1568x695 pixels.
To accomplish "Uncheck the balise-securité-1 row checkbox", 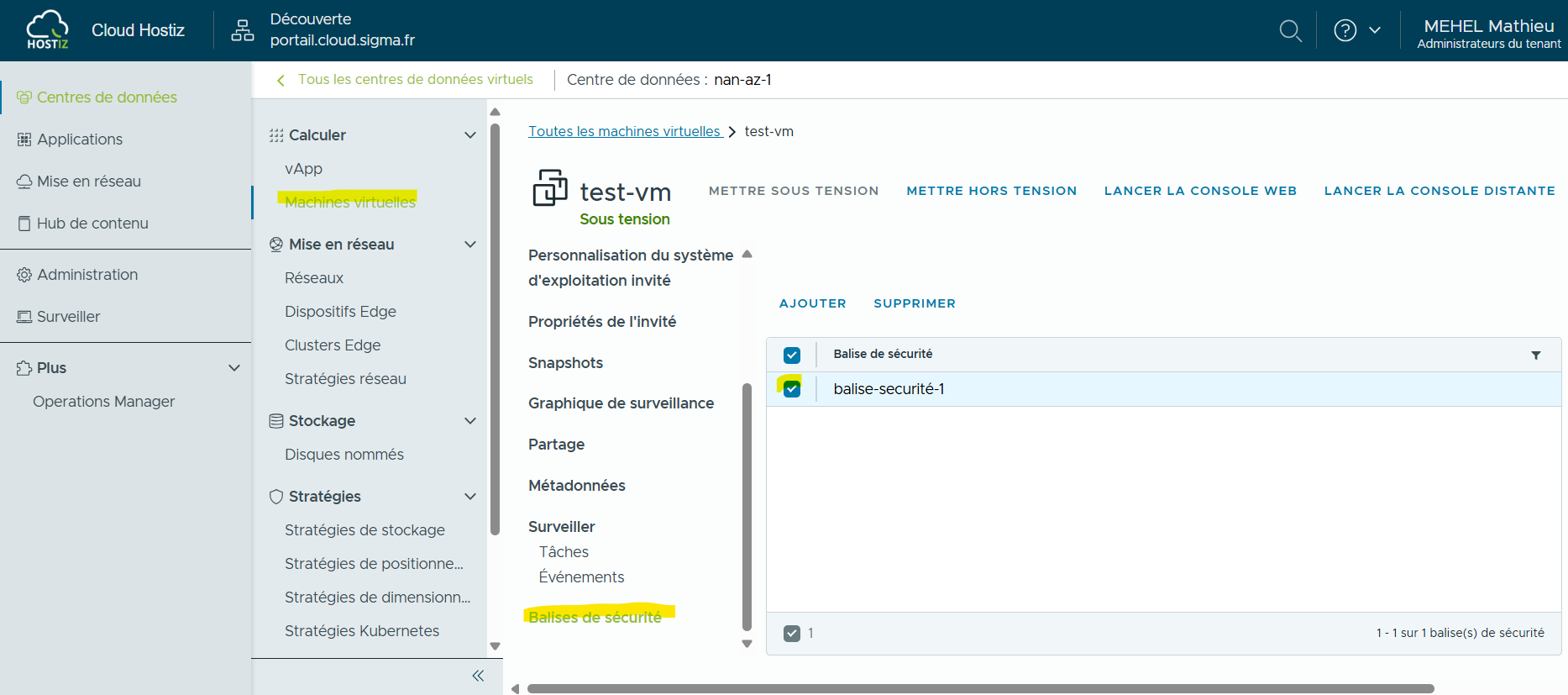I will point(792,390).
